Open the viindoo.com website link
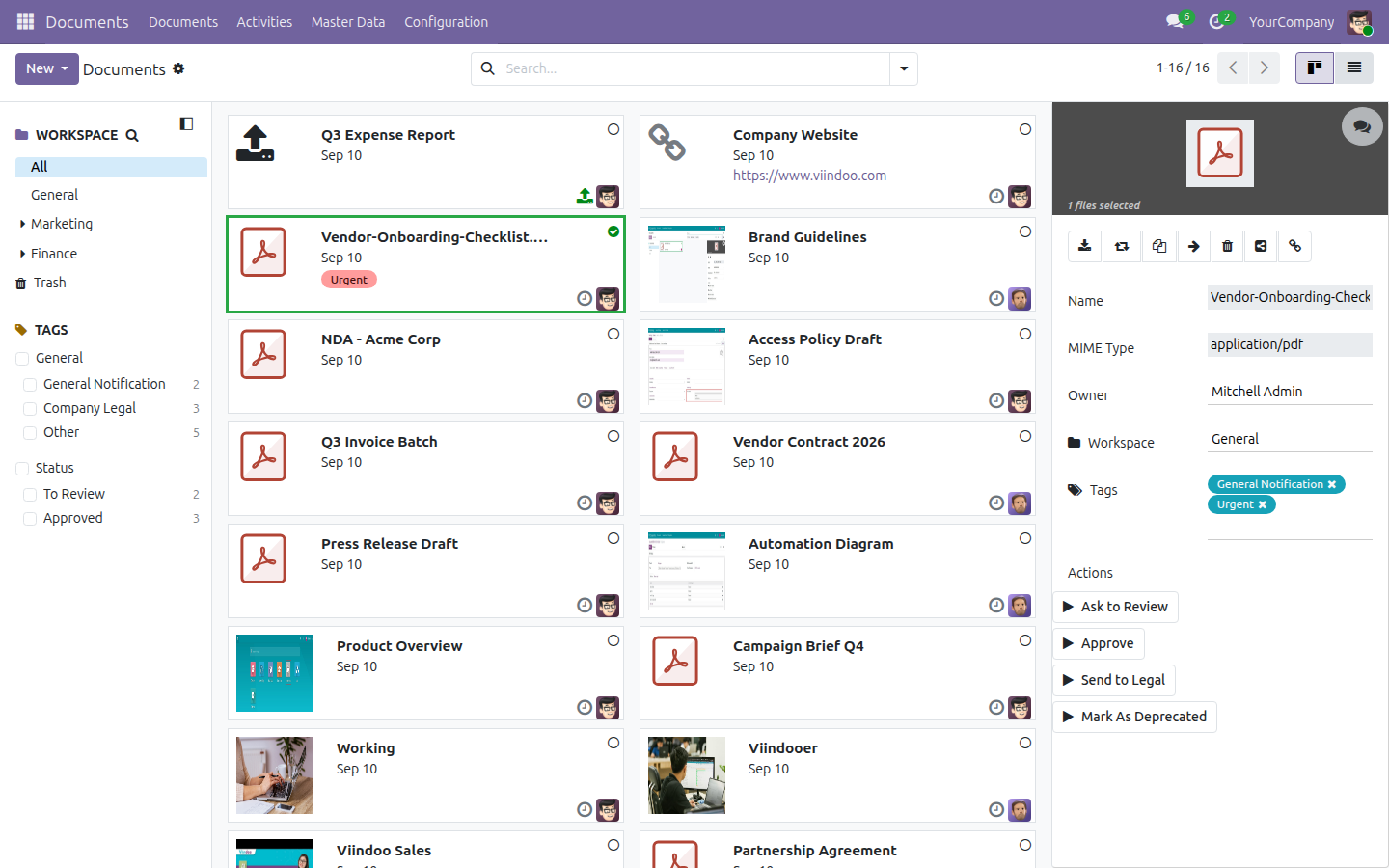 [809, 176]
